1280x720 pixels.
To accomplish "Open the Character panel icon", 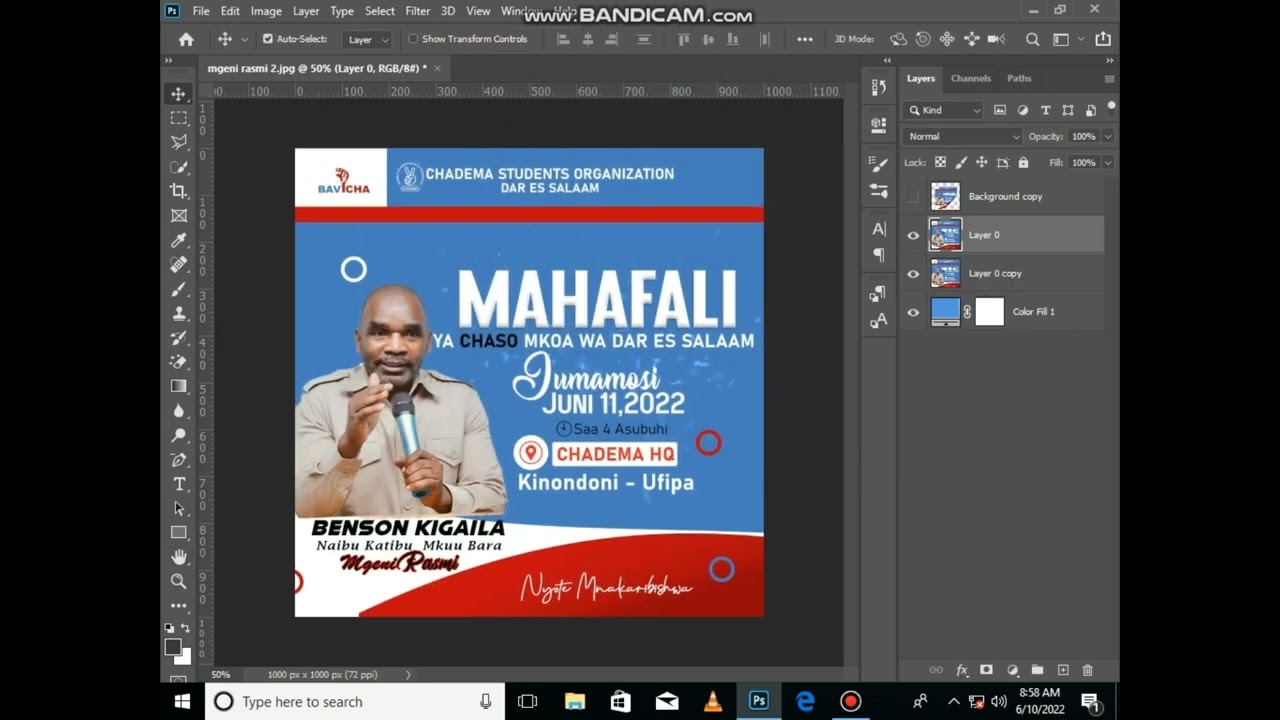I will coord(879,229).
